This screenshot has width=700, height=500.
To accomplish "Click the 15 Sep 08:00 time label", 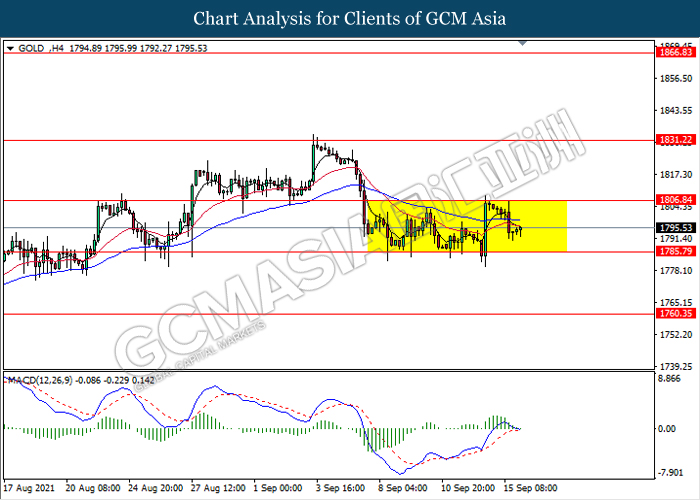I will point(530,488).
